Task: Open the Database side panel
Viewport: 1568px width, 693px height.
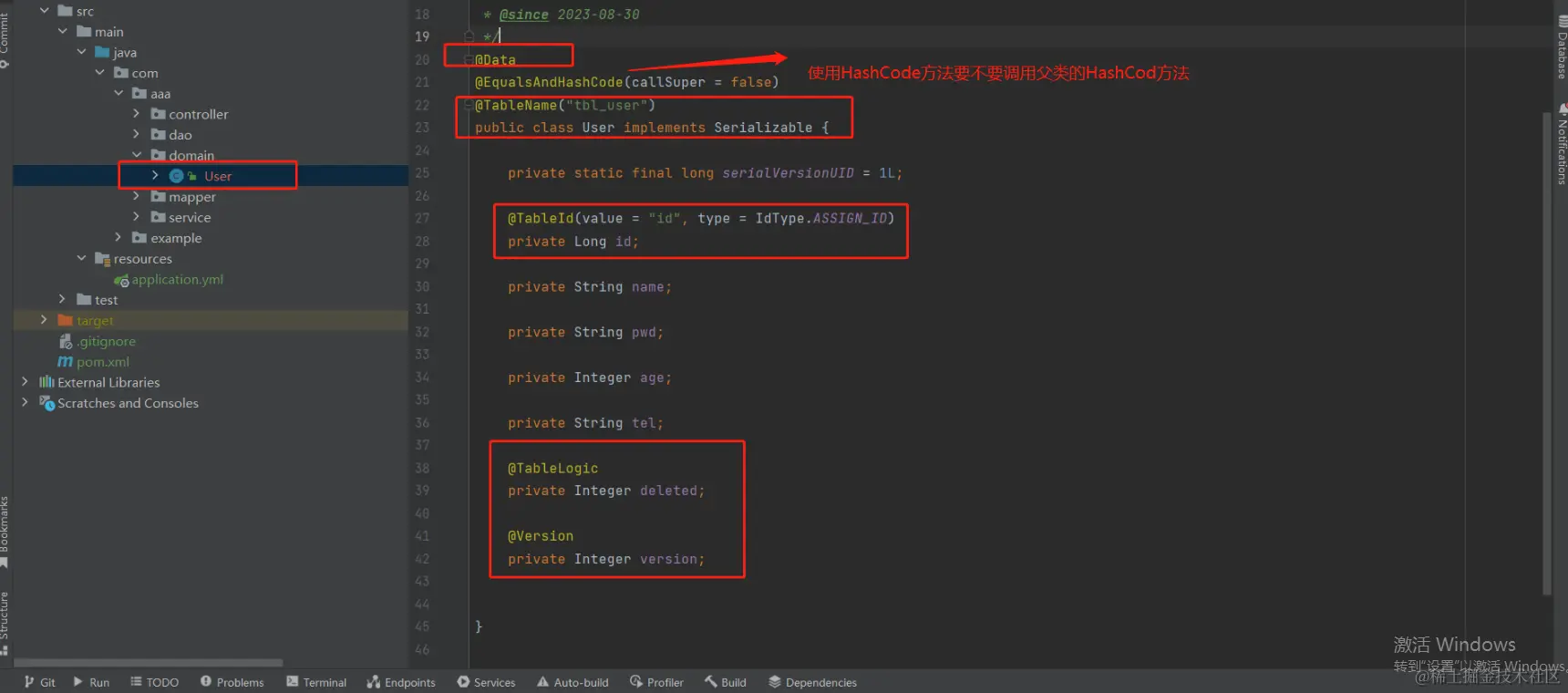Action: coord(1562,47)
